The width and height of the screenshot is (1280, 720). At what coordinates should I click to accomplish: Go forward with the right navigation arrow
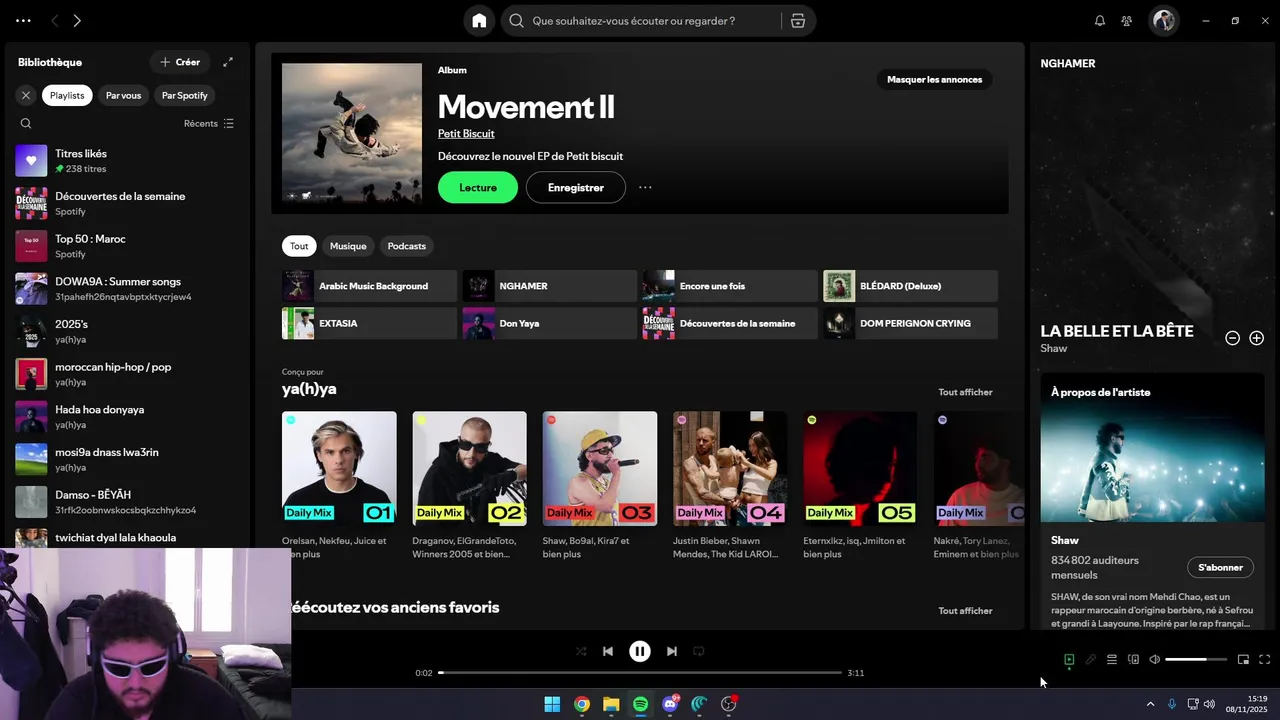point(77,20)
